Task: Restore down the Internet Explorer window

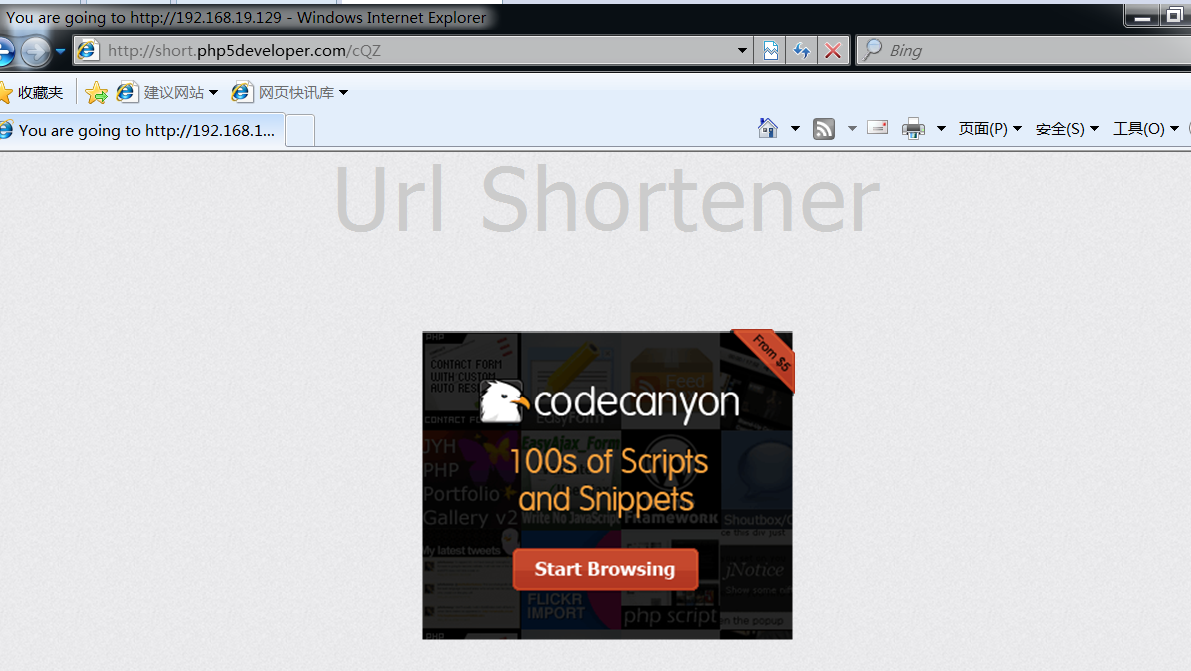Action: (1174, 16)
